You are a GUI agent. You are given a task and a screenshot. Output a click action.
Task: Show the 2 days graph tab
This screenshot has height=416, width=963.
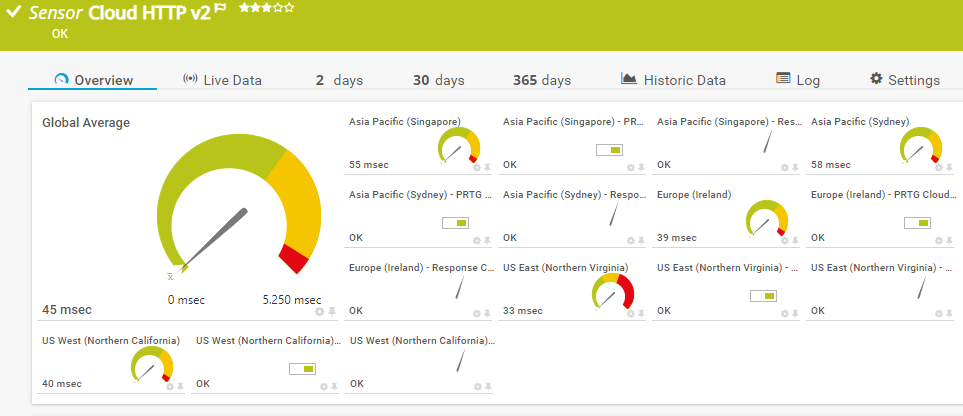point(339,80)
